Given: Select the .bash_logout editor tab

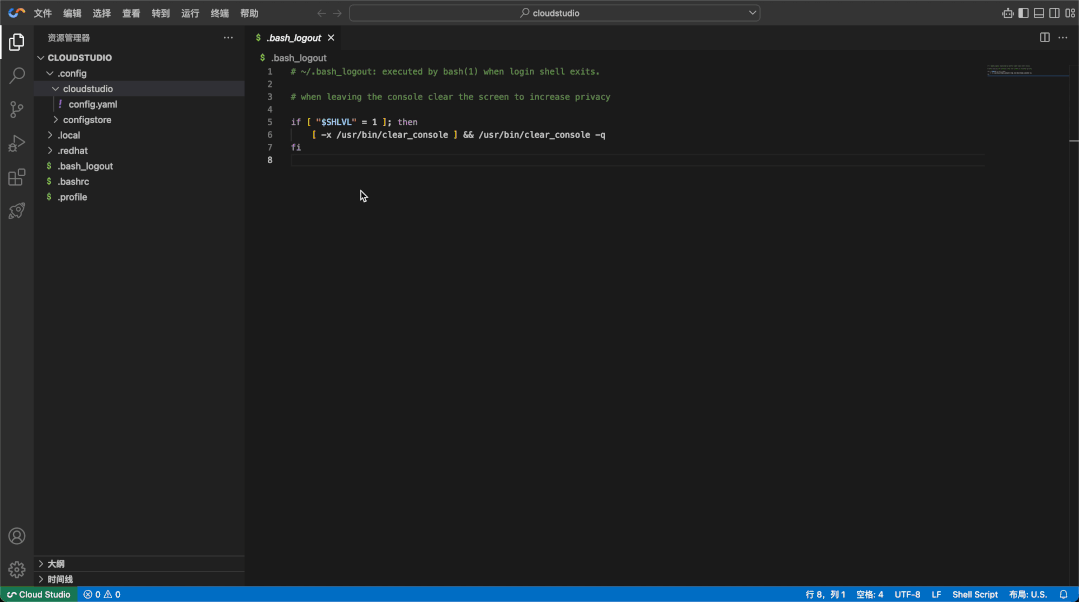Looking at the screenshot, I should tap(293, 38).
